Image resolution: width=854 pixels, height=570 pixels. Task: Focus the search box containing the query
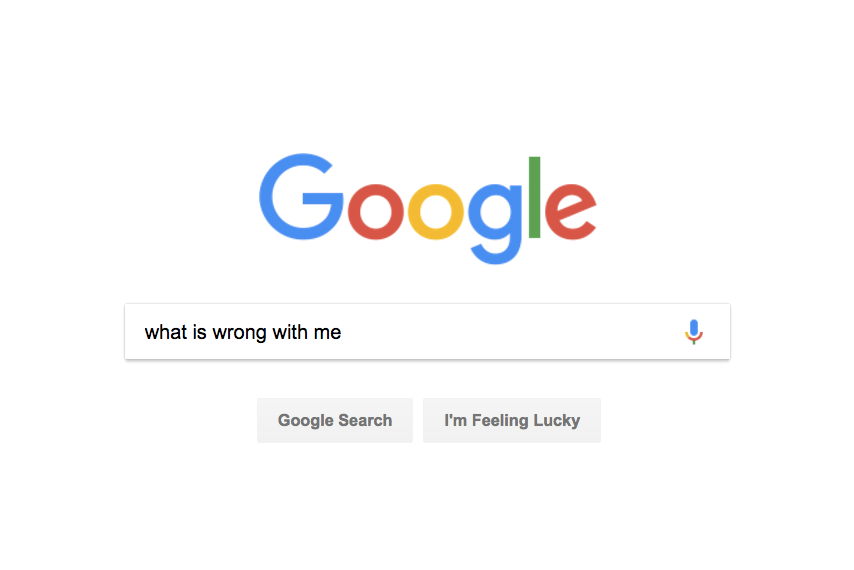coord(428,332)
